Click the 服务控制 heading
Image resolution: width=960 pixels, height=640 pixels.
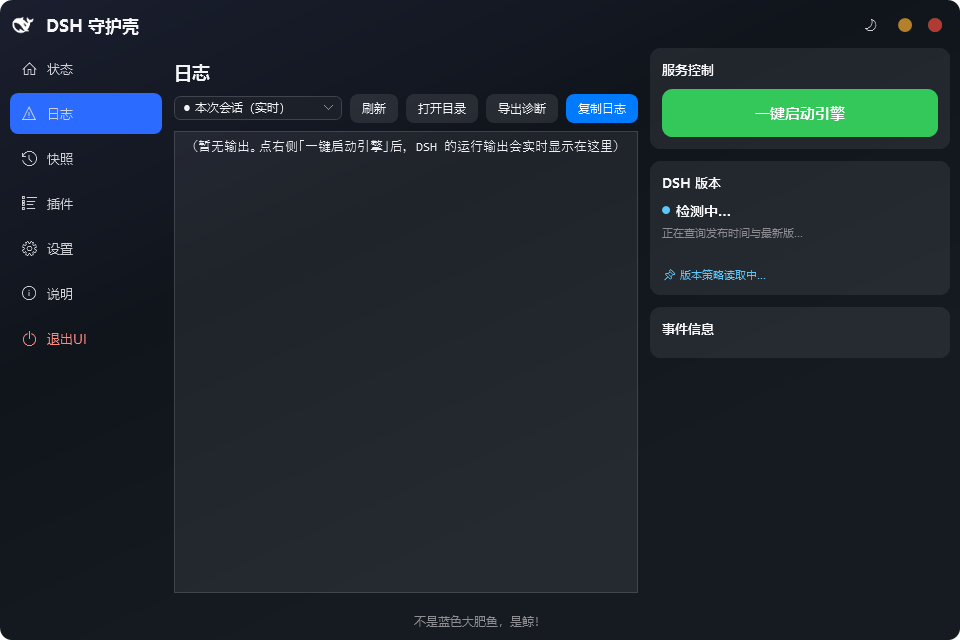[x=688, y=70]
